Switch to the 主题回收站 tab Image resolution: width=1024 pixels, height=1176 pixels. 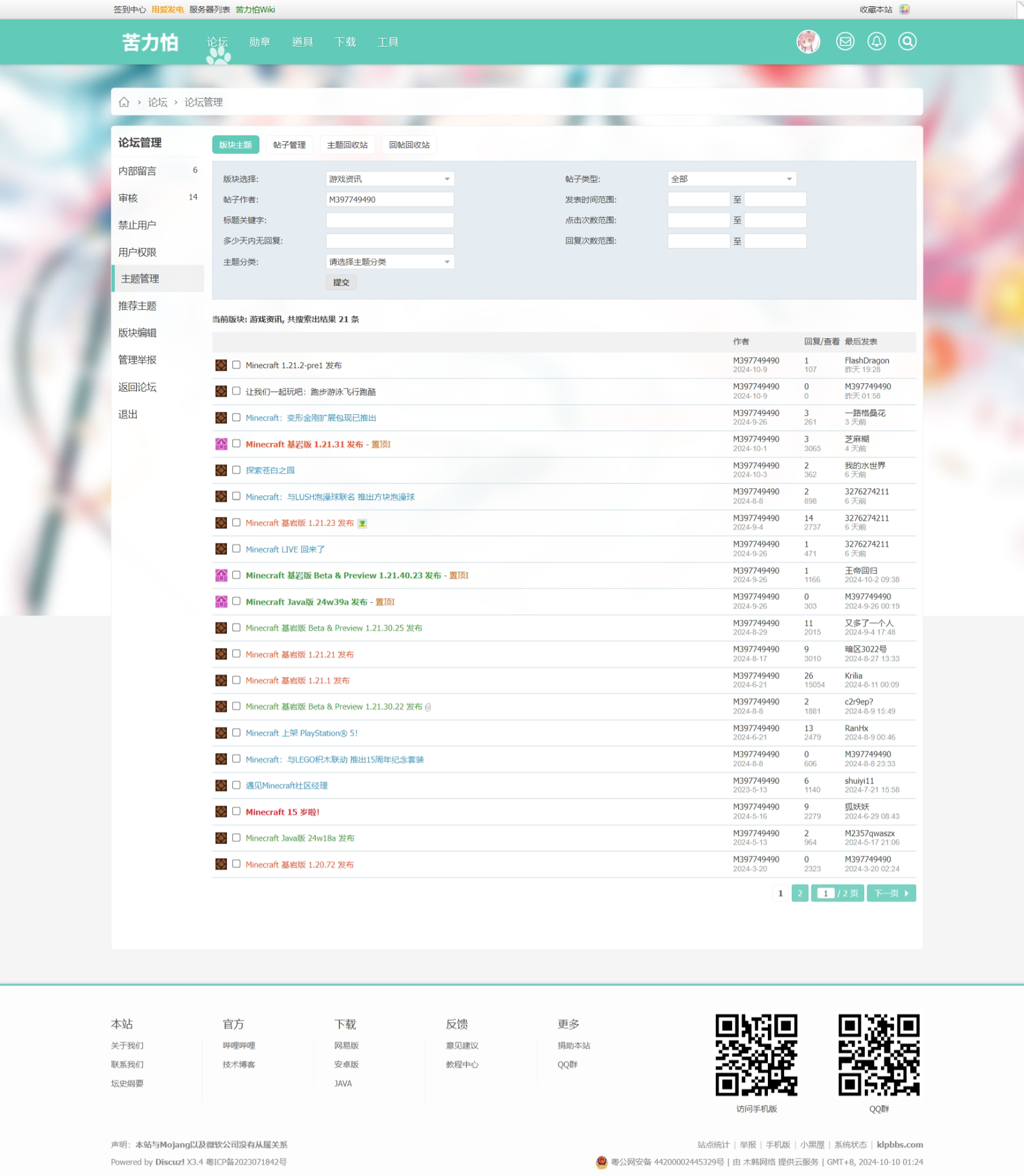pos(347,145)
